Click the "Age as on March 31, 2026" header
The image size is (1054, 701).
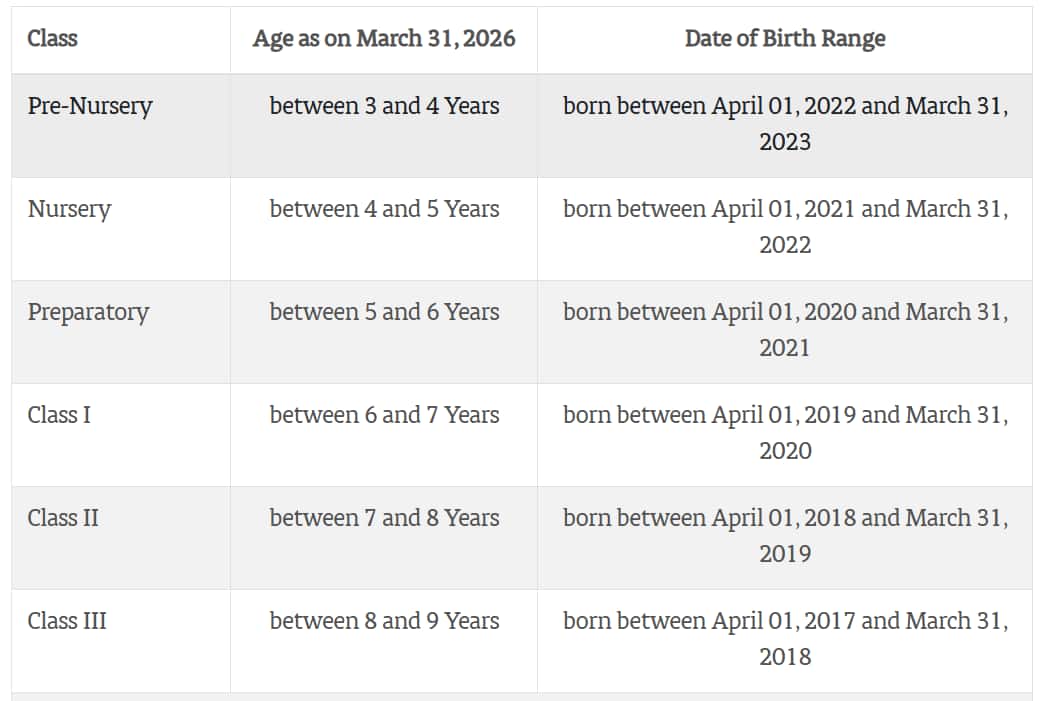point(384,39)
